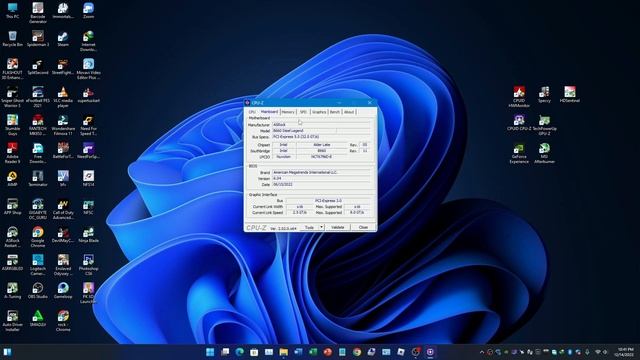The image size is (640, 360).
Task: Select the TechPowerUp GPU-Z desktop shortcut
Action: pyautogui.click(x=544, y=124)
